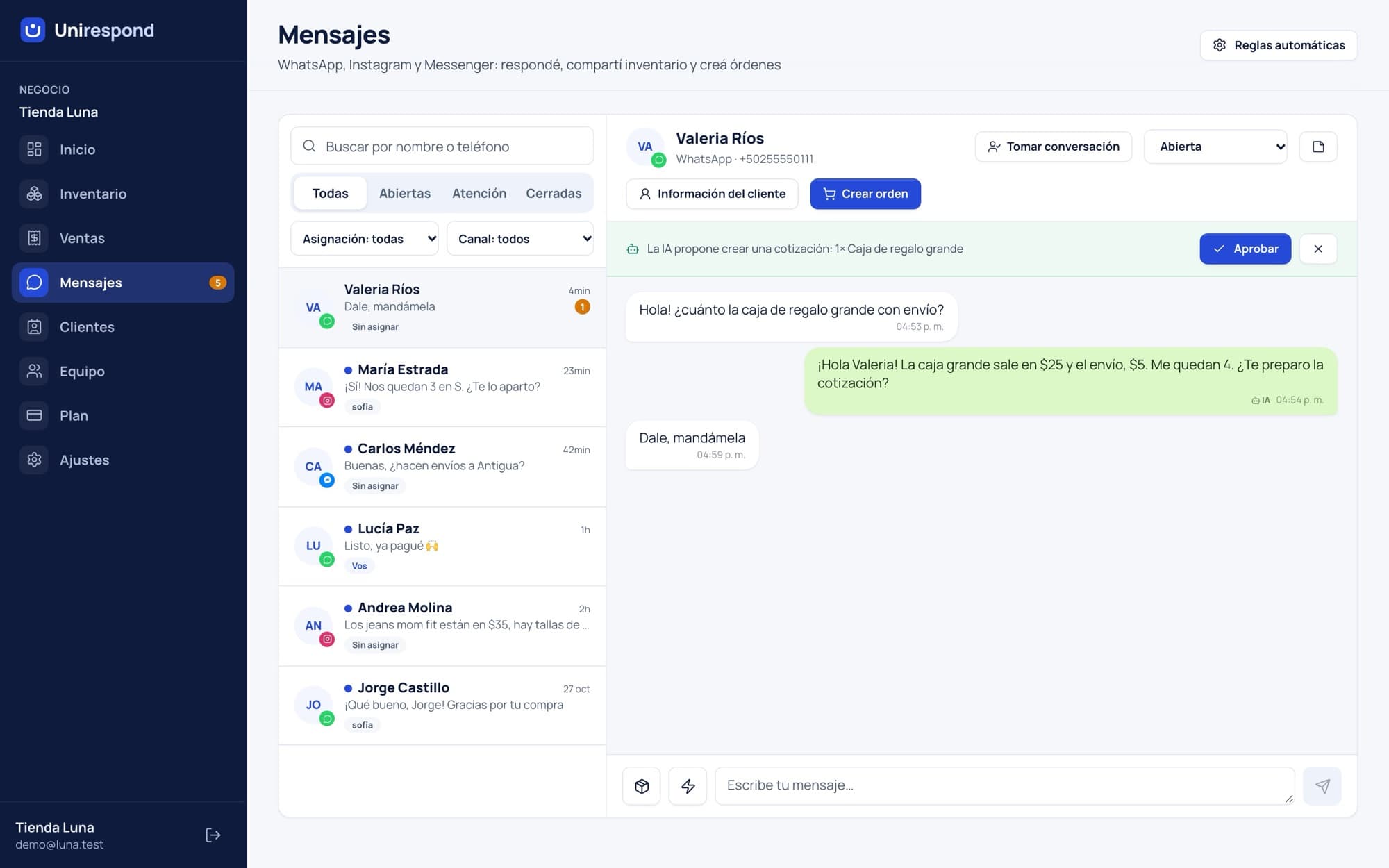Click the 'Vos' tag on Lucía Paz
Image resolution: width=1389 pixels, height=868 pixels.
click(x=359, y=566)
